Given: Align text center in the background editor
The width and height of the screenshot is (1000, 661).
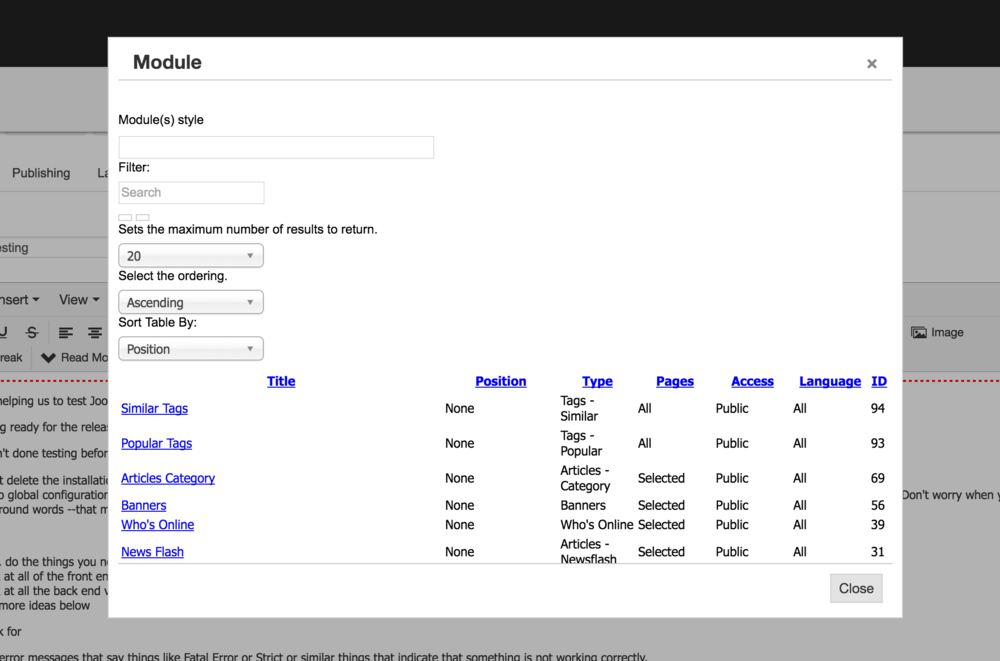Looking at the screenshot, I should (95, 332).
